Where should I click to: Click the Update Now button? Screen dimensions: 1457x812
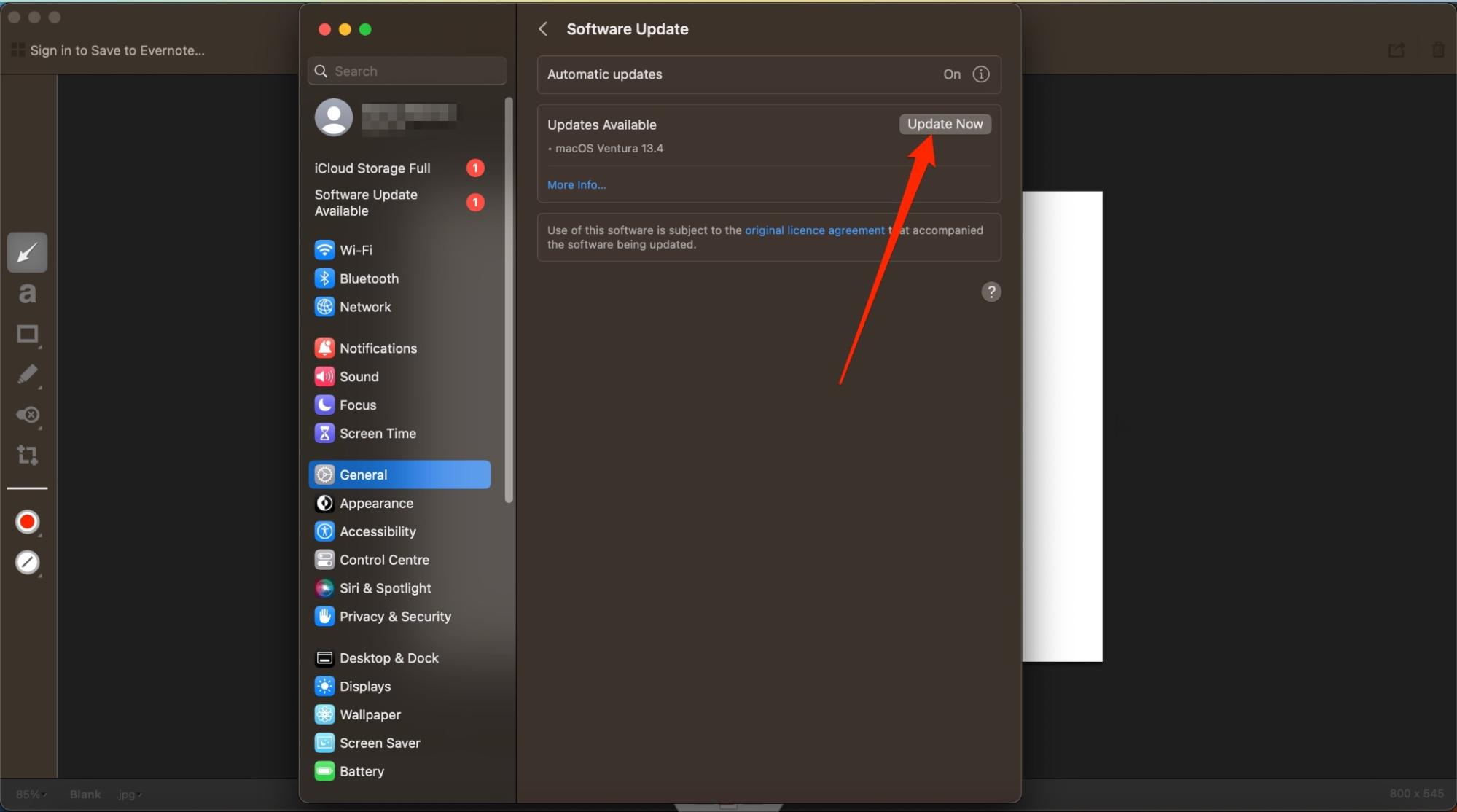945,124
